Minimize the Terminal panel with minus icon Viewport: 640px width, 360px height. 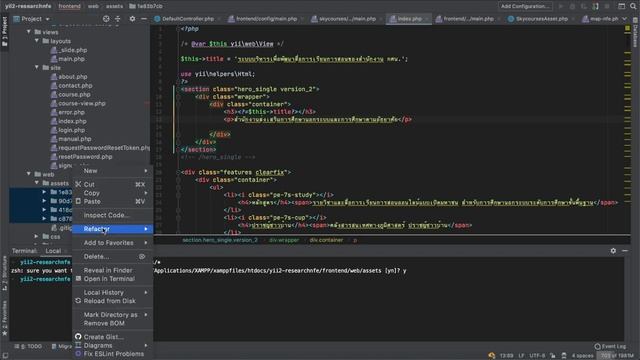pyautogui.click(x=625, y=251)
